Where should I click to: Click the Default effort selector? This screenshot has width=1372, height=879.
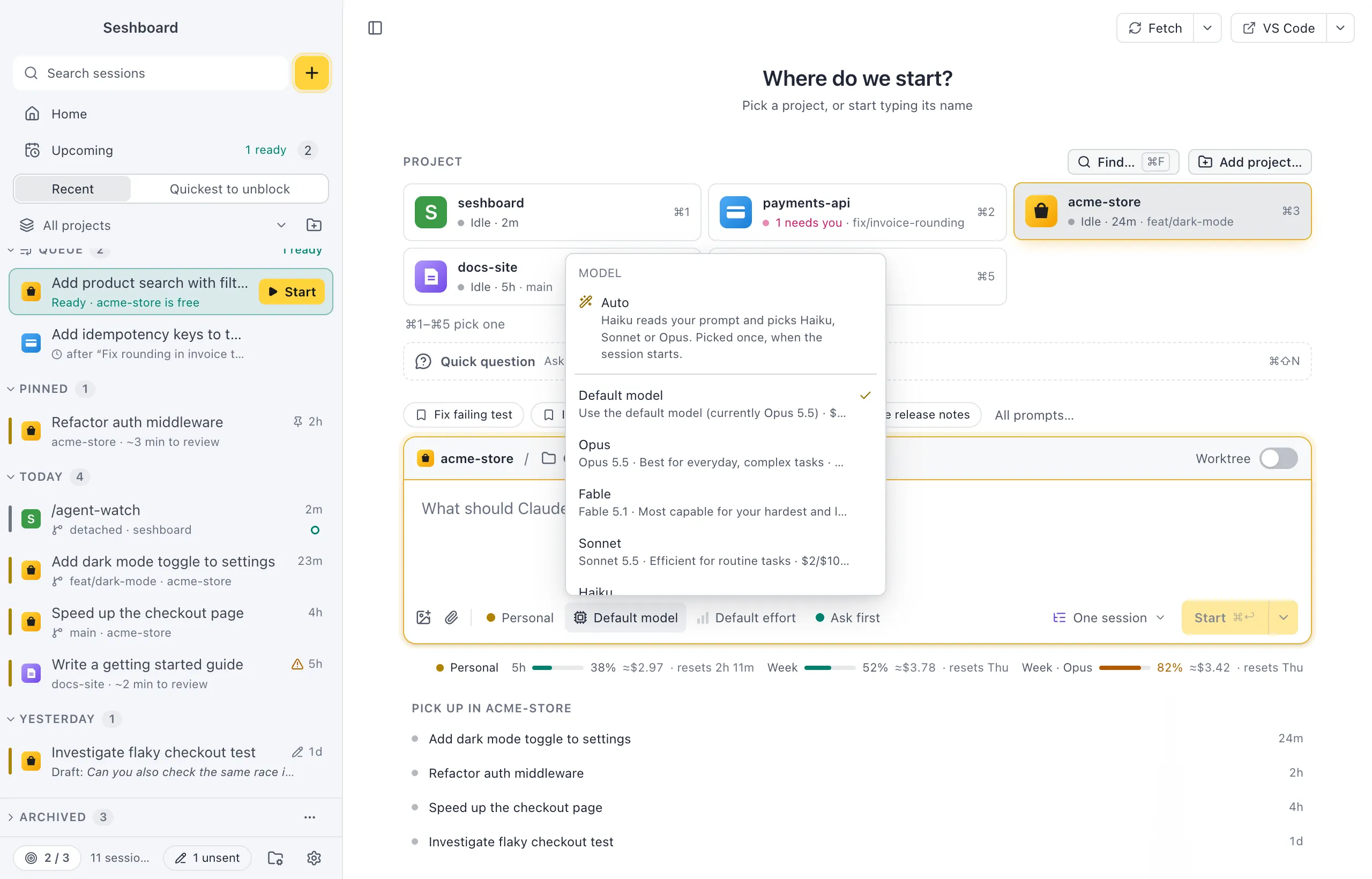(747, 617)
